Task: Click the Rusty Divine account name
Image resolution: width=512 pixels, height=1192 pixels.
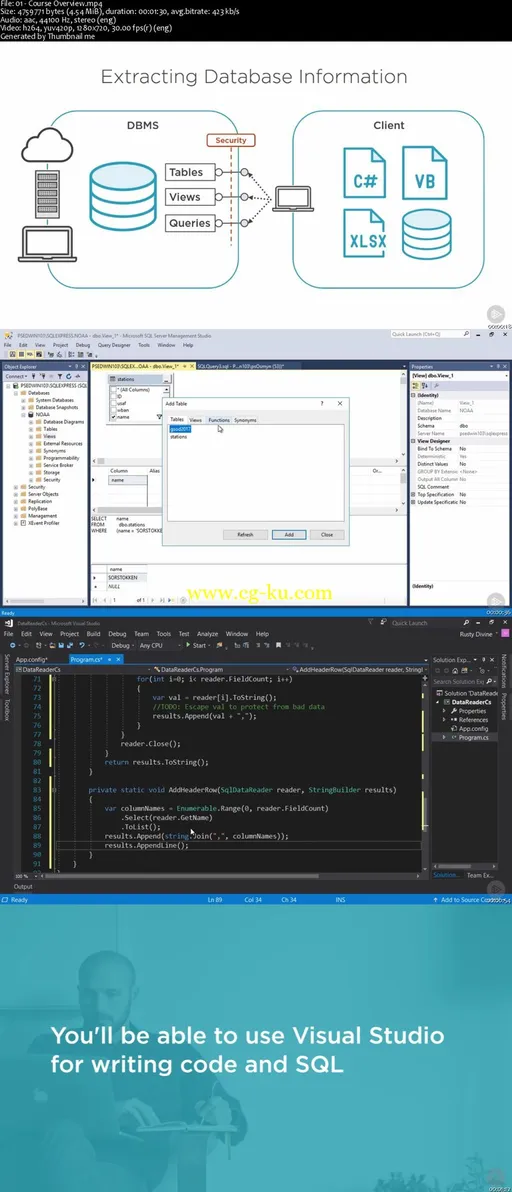Action: tap(478, 633)
